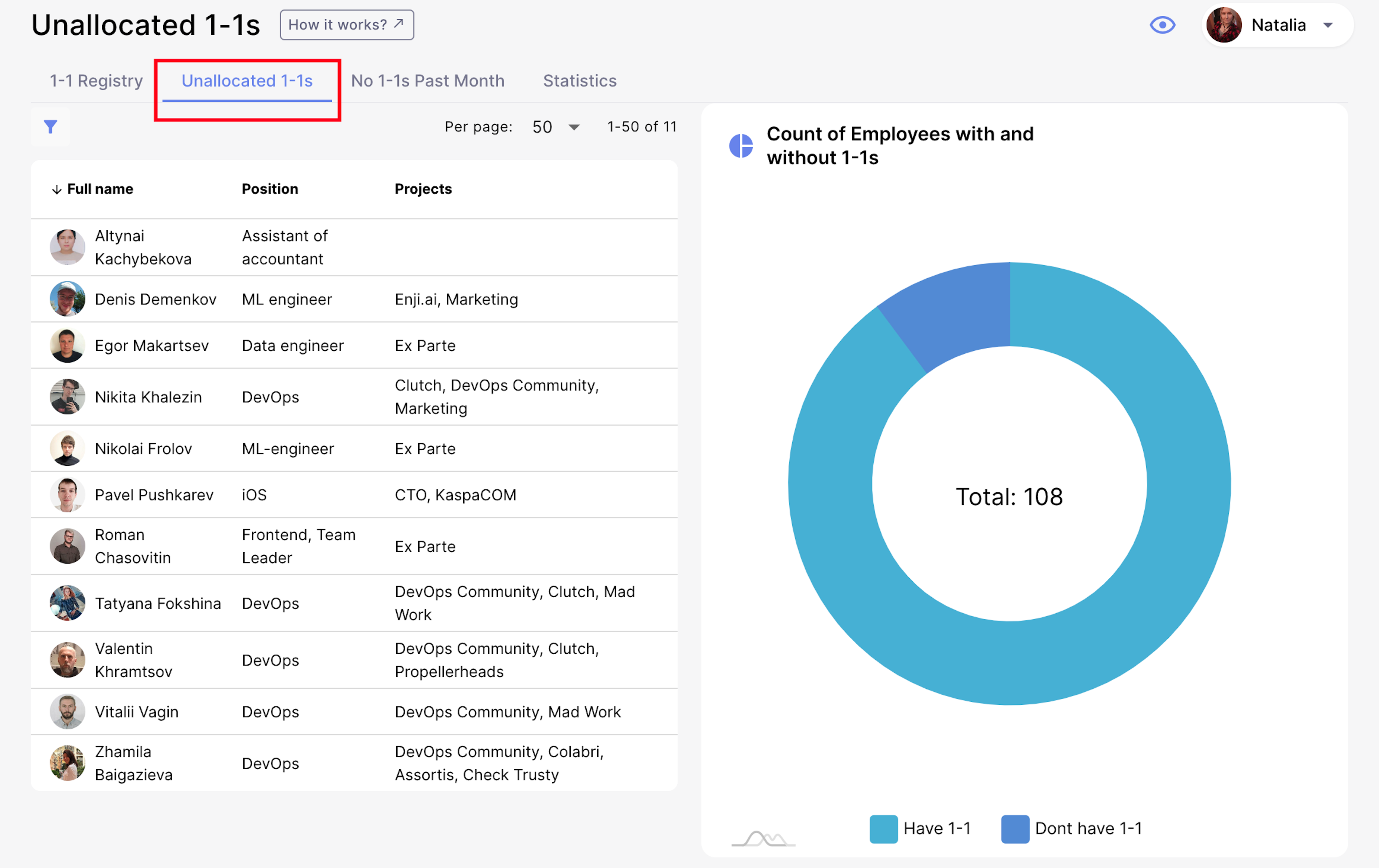Click the amCharts logo icon under the chart
Viewport: 1379px width, 868px height.
[763, 839]
